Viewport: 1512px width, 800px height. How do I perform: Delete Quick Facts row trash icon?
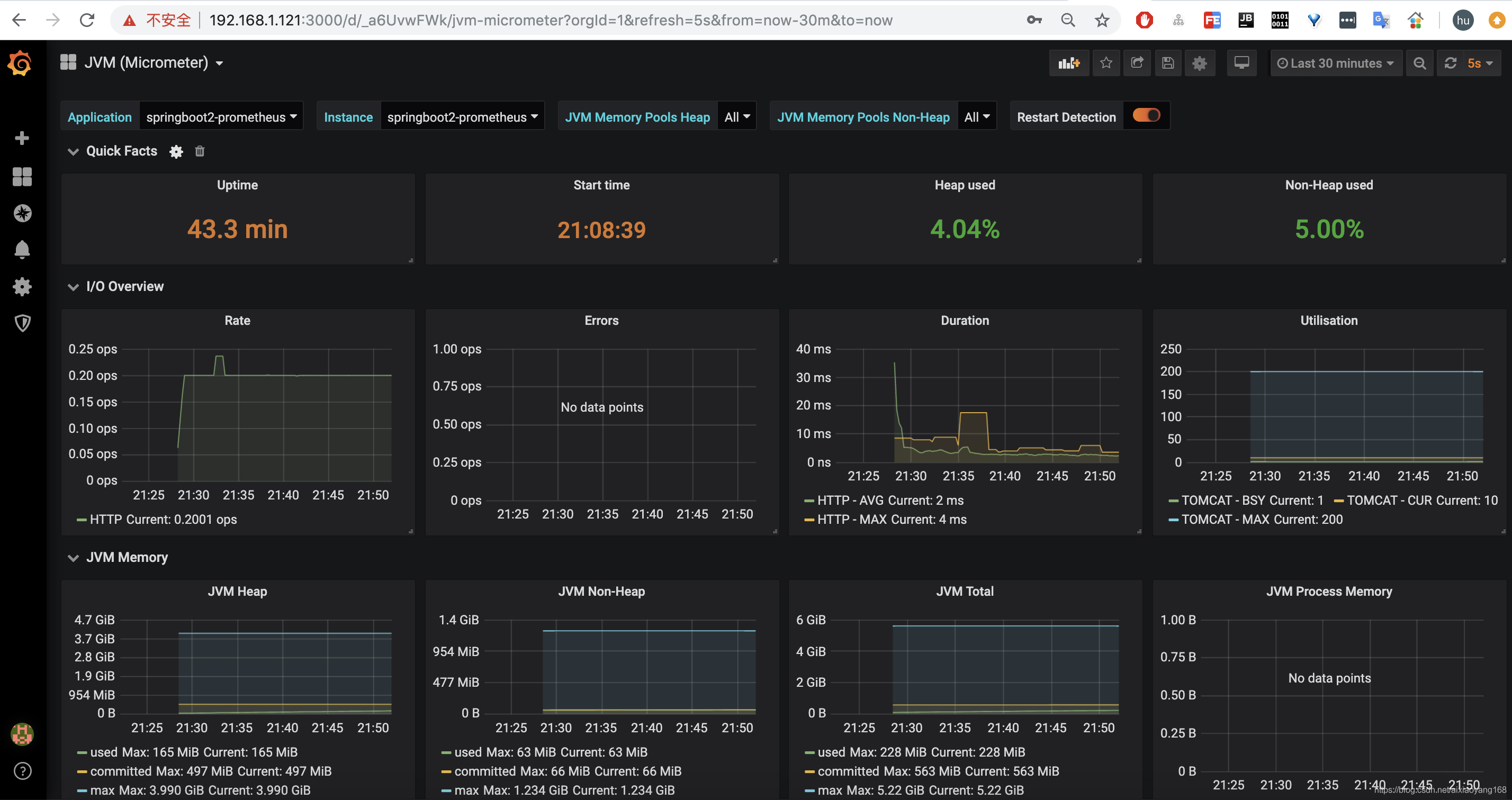click(x=200, y=151)
